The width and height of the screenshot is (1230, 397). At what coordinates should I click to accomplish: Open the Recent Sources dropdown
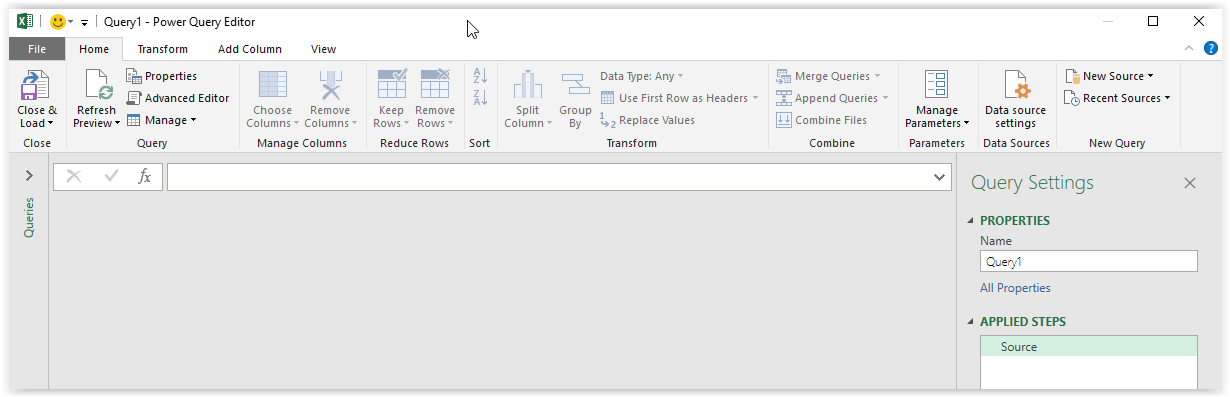tap(1117, 98)
